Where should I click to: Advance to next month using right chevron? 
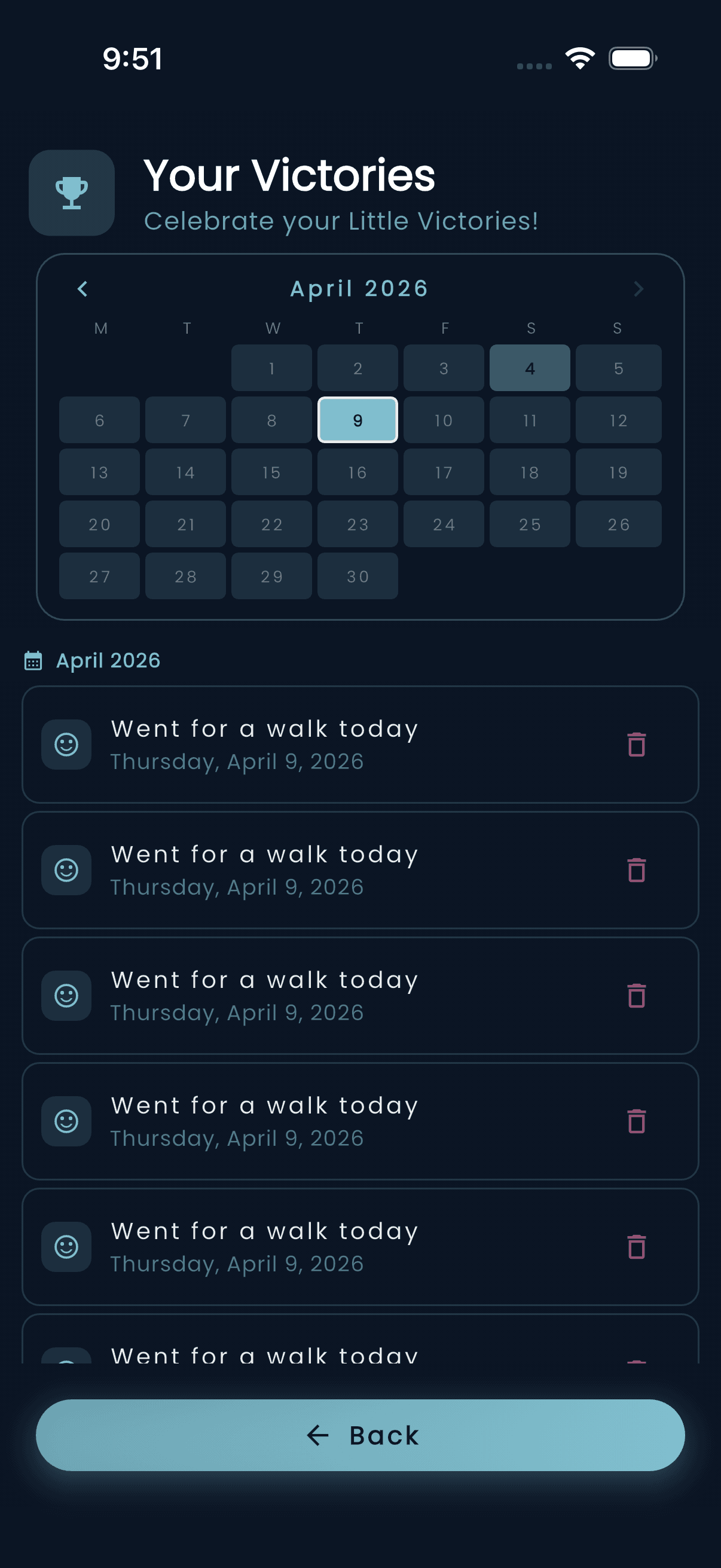click(638, 288)
